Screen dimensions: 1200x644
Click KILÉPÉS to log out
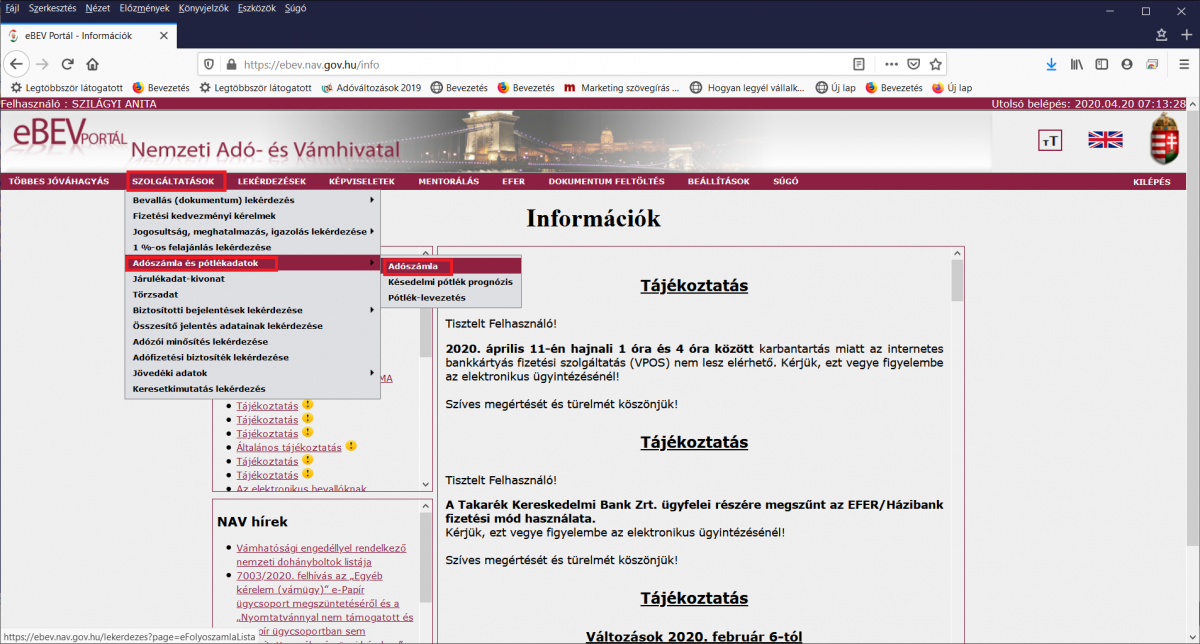(x=1151, y=181)
